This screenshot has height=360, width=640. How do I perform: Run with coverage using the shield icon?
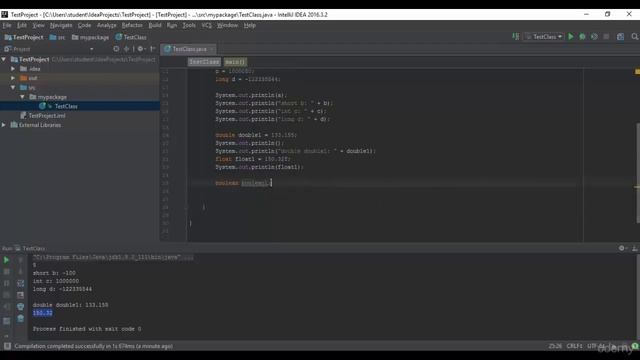pyautogui.click(x=594, y=37)
